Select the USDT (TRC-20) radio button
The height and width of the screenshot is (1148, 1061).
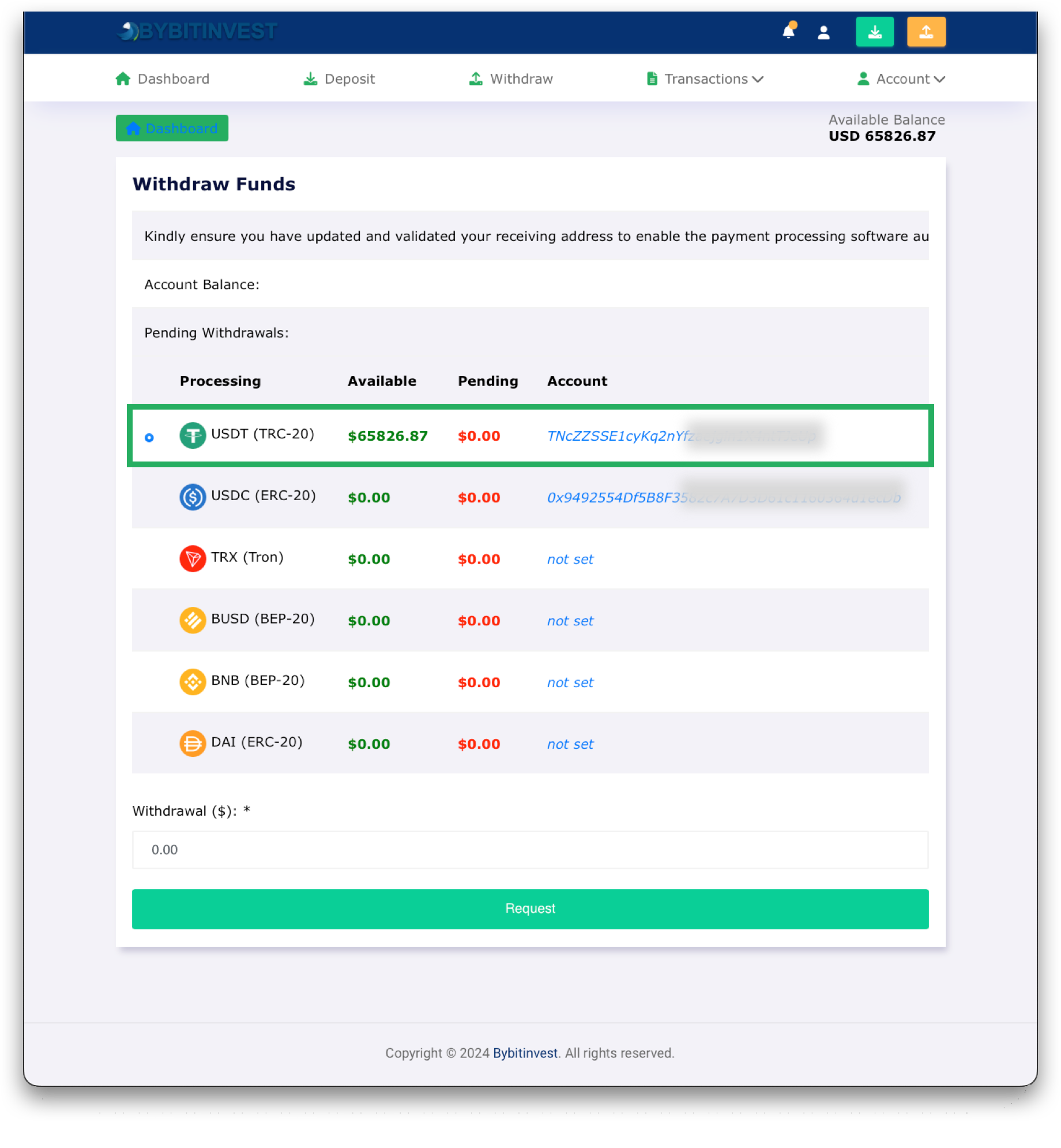coord(149,438)
